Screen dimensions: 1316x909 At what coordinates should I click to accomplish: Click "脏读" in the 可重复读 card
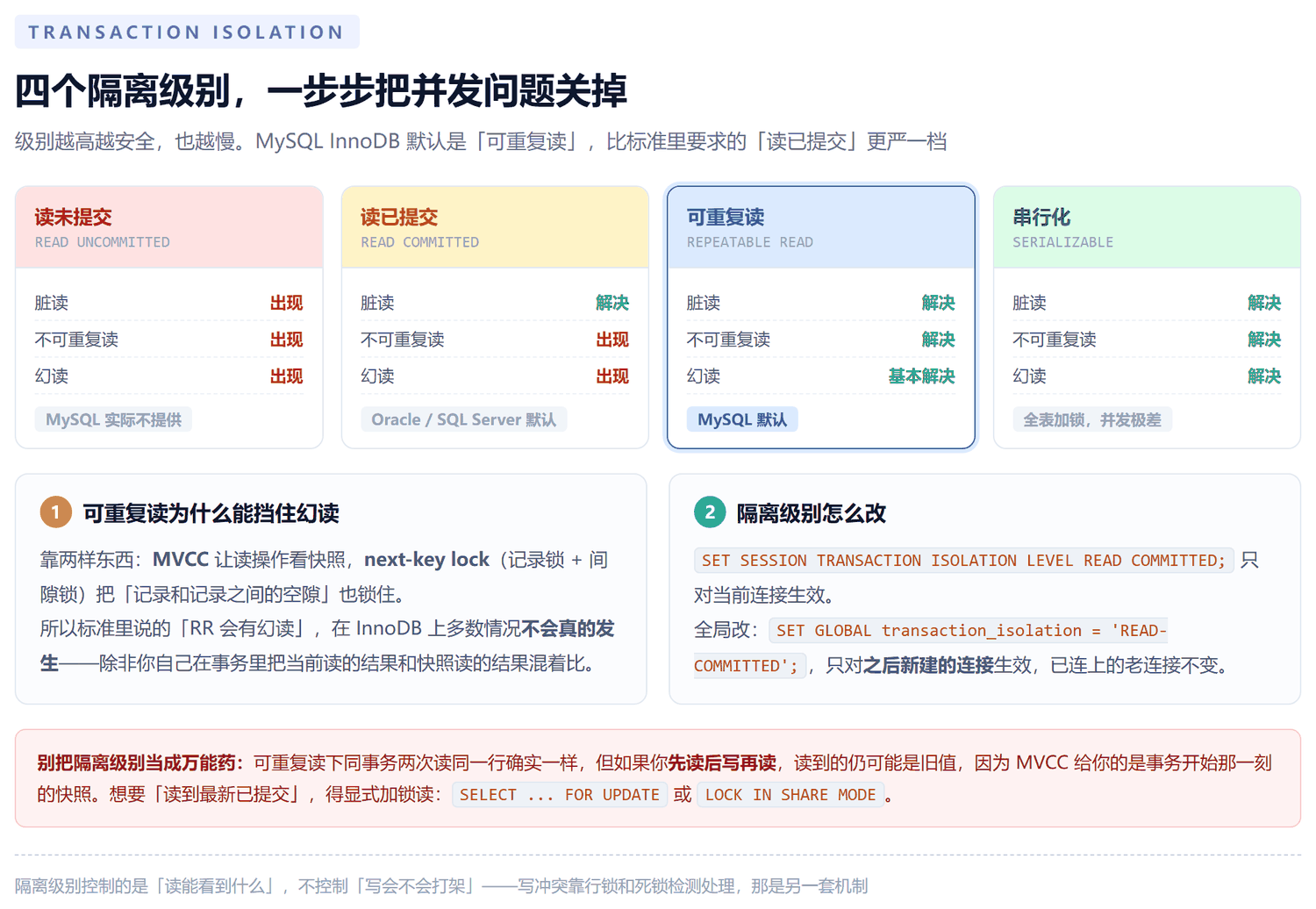click(x=704, y=303)
